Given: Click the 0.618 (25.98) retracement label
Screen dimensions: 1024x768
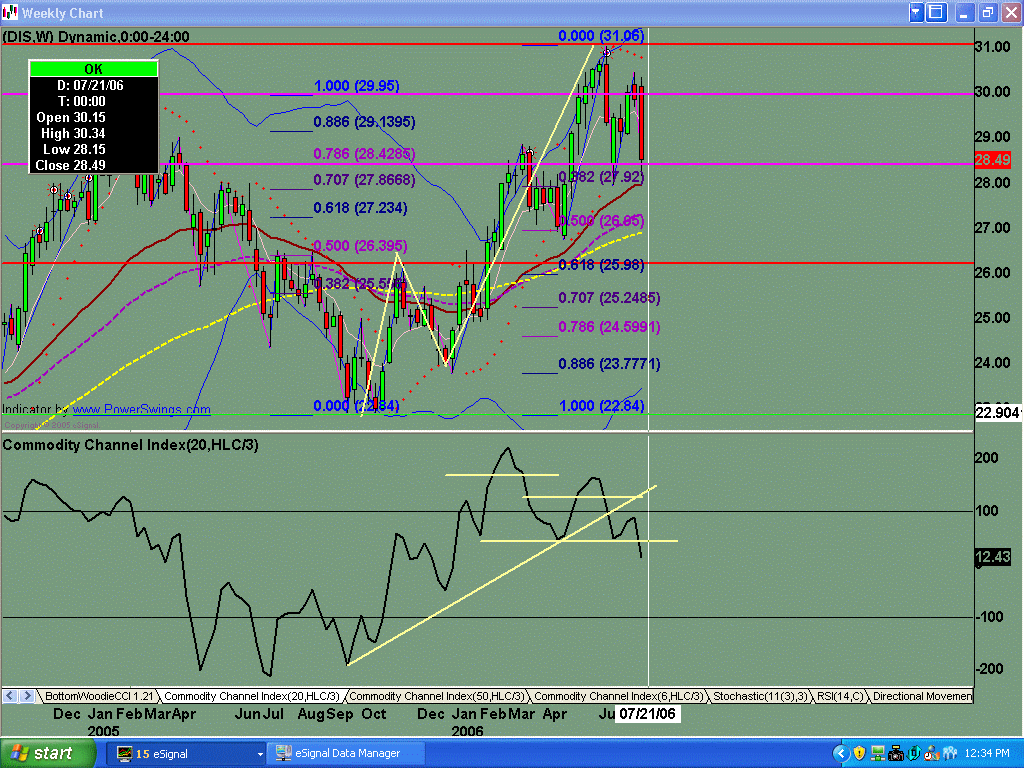Looking at the screenshot, I should click(x=601, y=264).
